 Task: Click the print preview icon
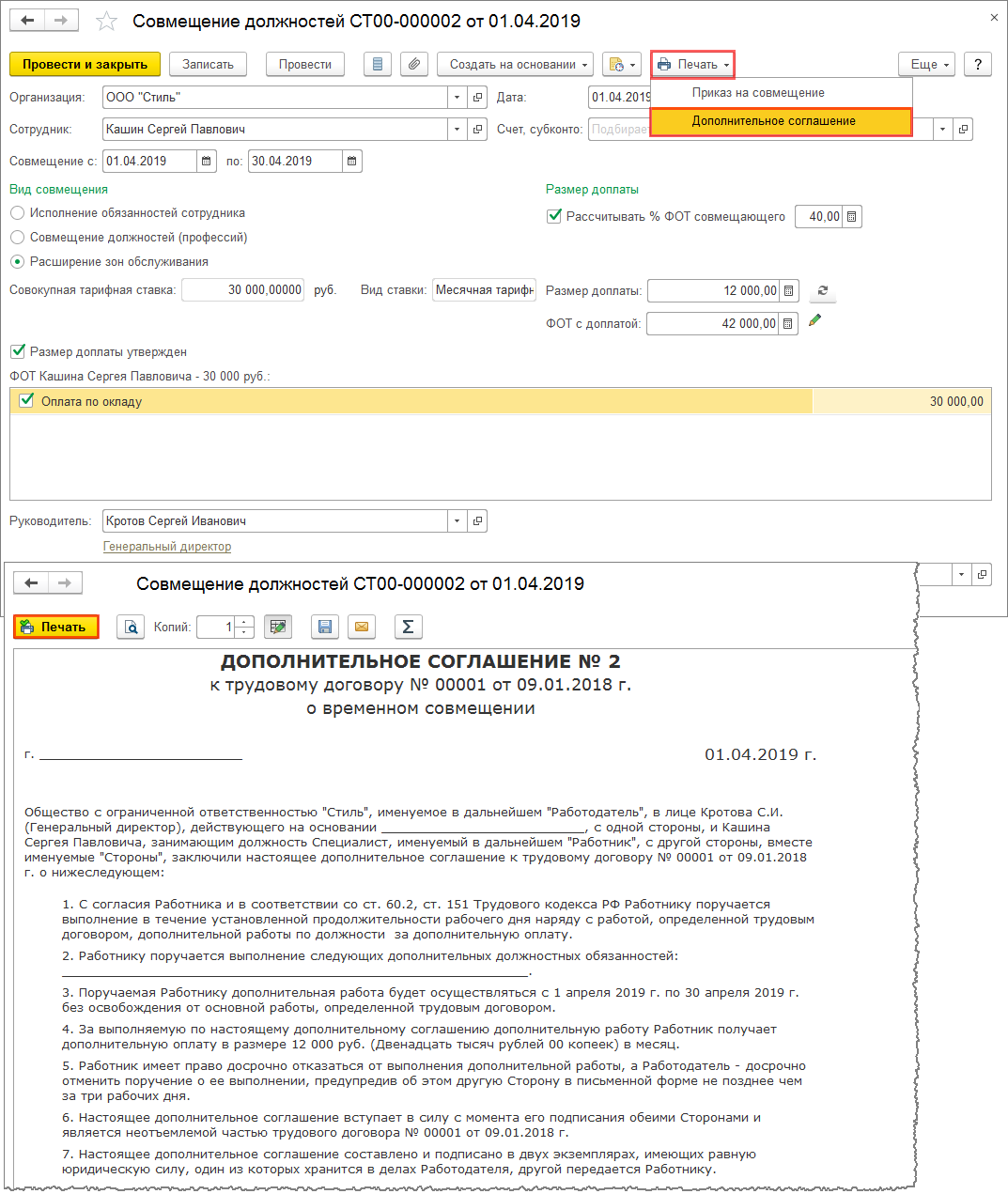131,627
